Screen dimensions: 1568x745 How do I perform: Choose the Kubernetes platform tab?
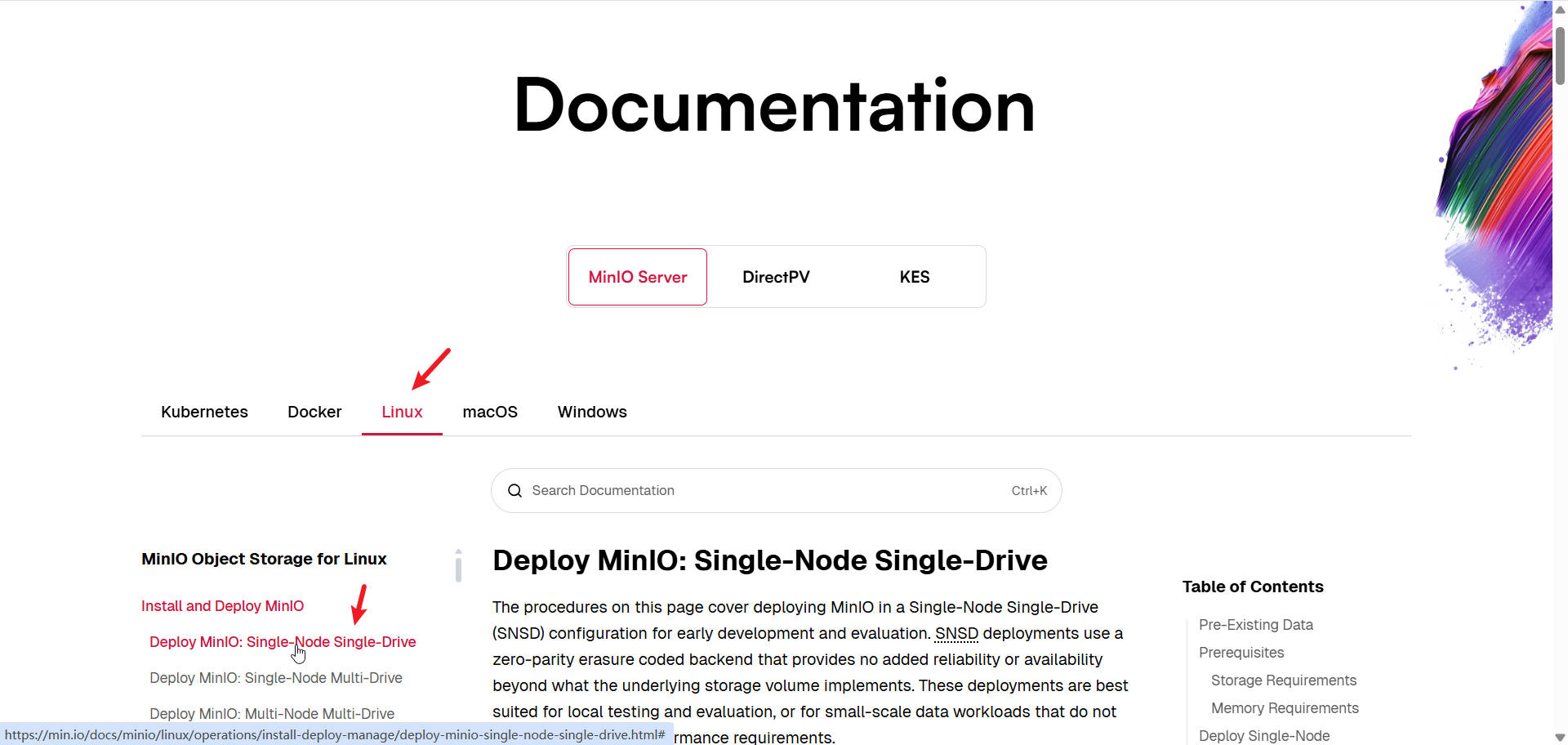click(x=204, y=412)
